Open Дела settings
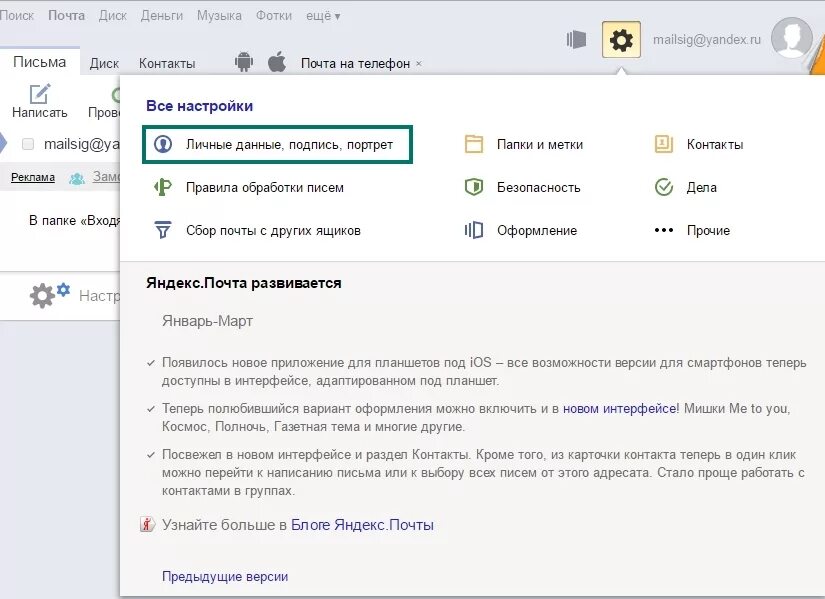The width and height of the screenshot is (825, 599). pyautogui.click(x=701, y=187)
